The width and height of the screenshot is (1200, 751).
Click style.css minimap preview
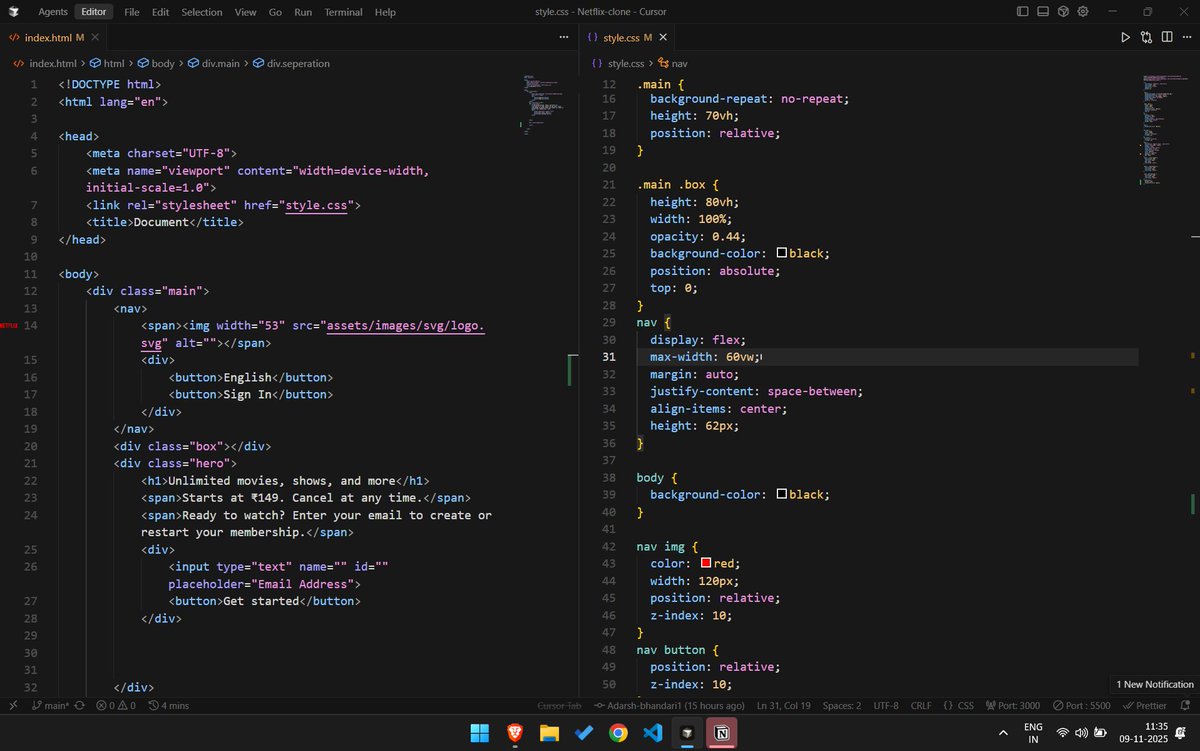coord(1163,130)
